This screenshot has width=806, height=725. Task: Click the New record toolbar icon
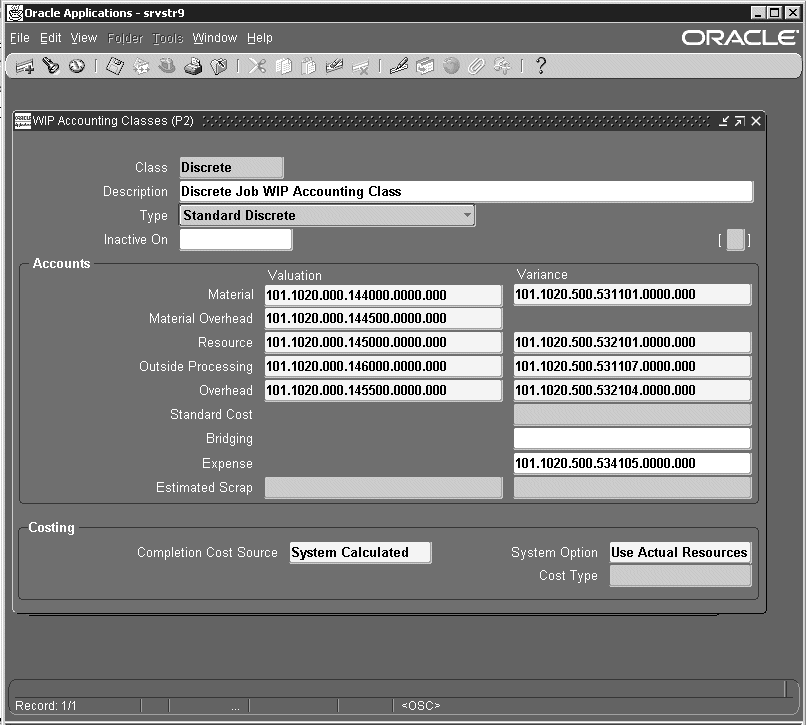click(x=24, y=66)
